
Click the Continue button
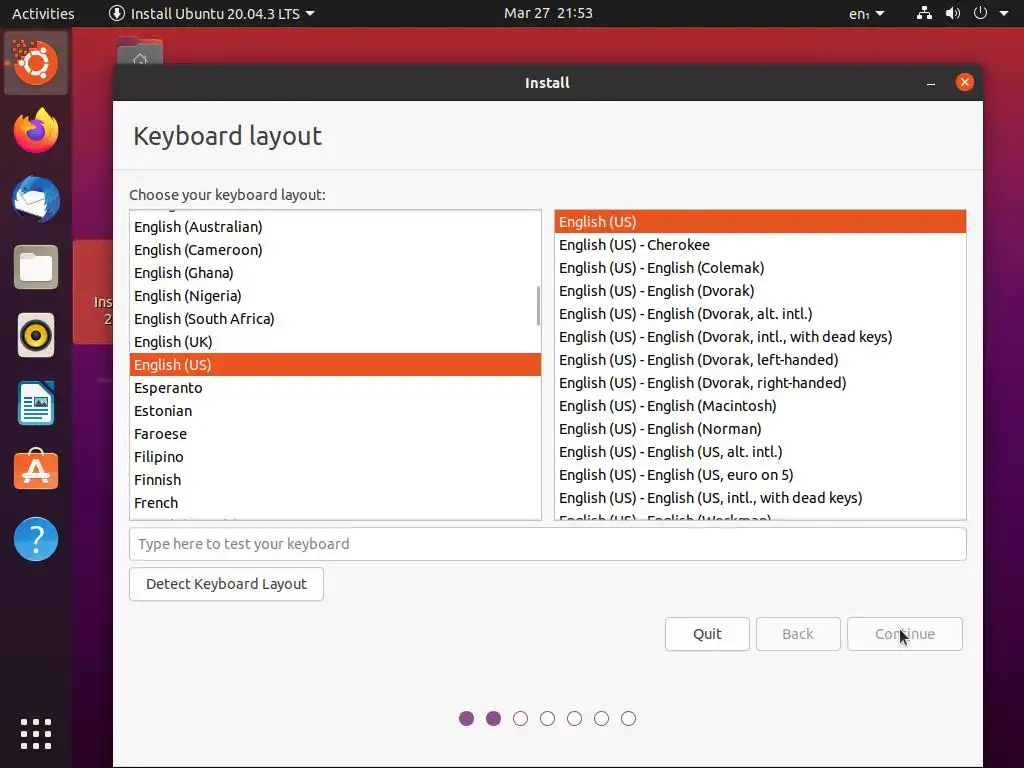904,634
